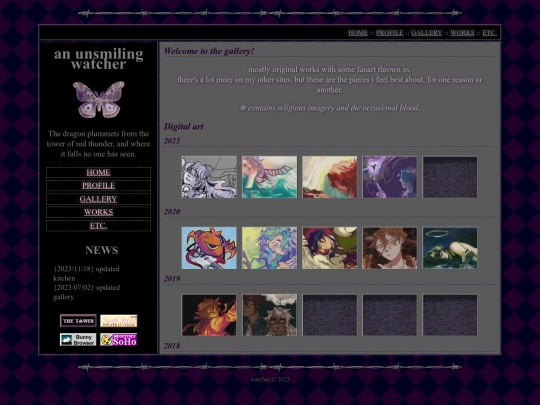Click the 'an unsmiling watcher' site title

tap(98, 59)
